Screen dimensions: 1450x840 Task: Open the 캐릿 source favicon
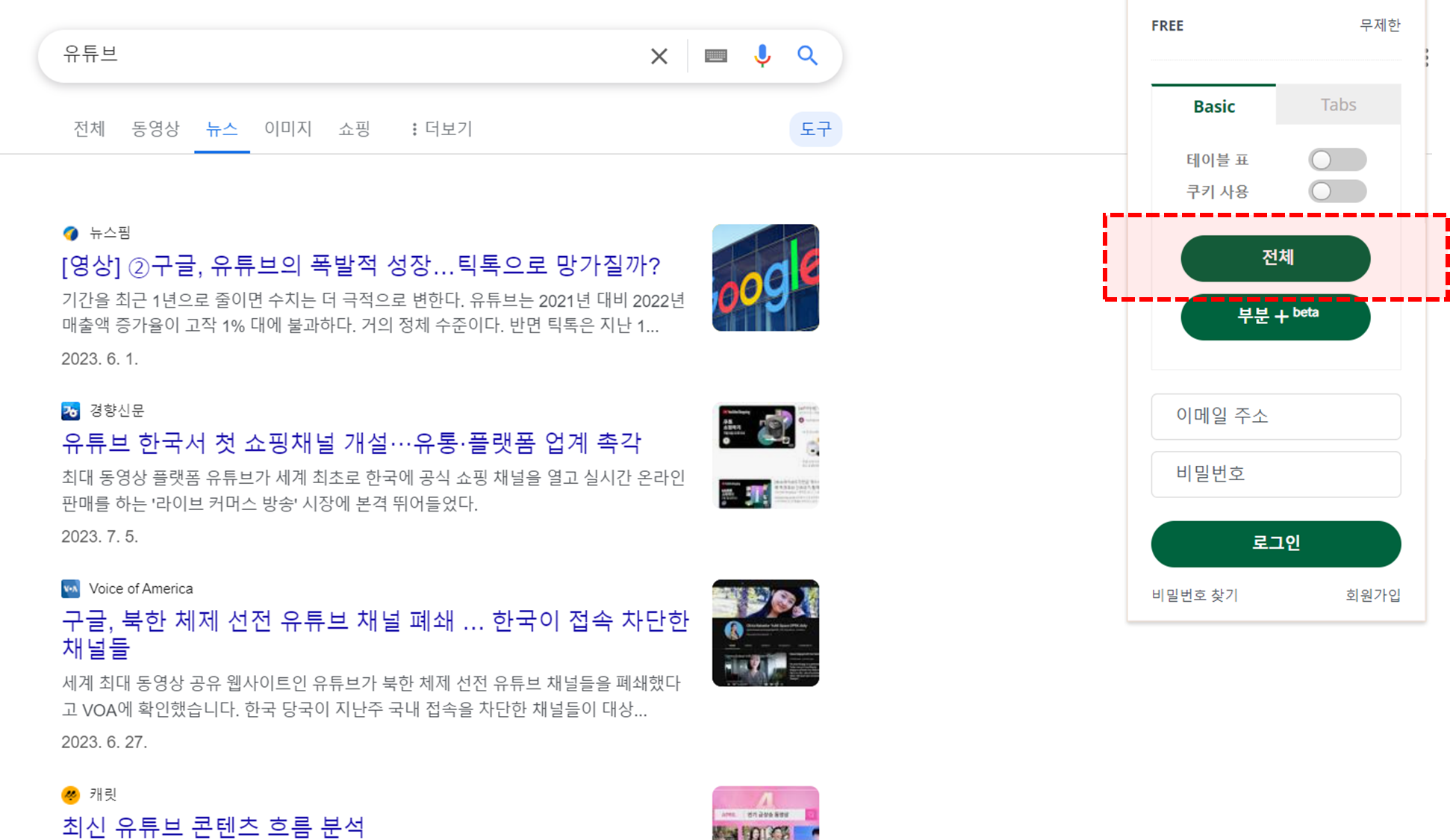[x=70, y=794]
